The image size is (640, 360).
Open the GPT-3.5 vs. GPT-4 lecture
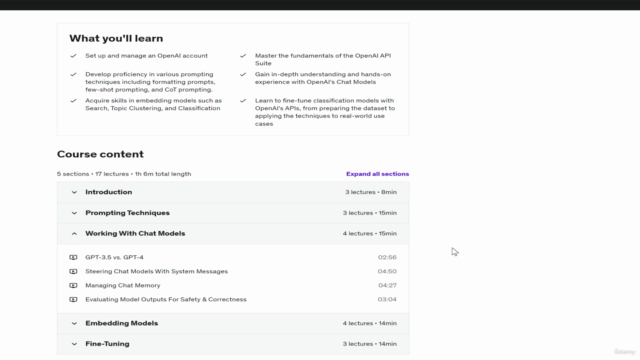click(x=114, y=257)
